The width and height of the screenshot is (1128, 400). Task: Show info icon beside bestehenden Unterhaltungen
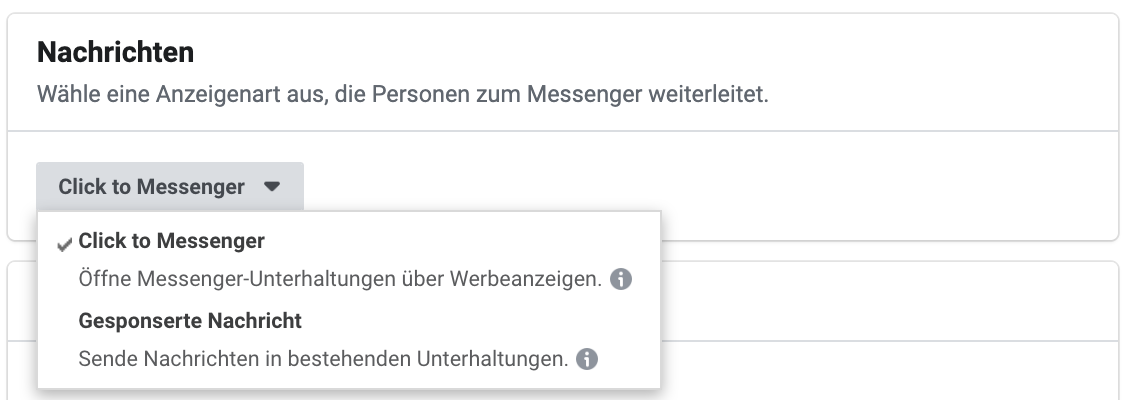(587, 358)
